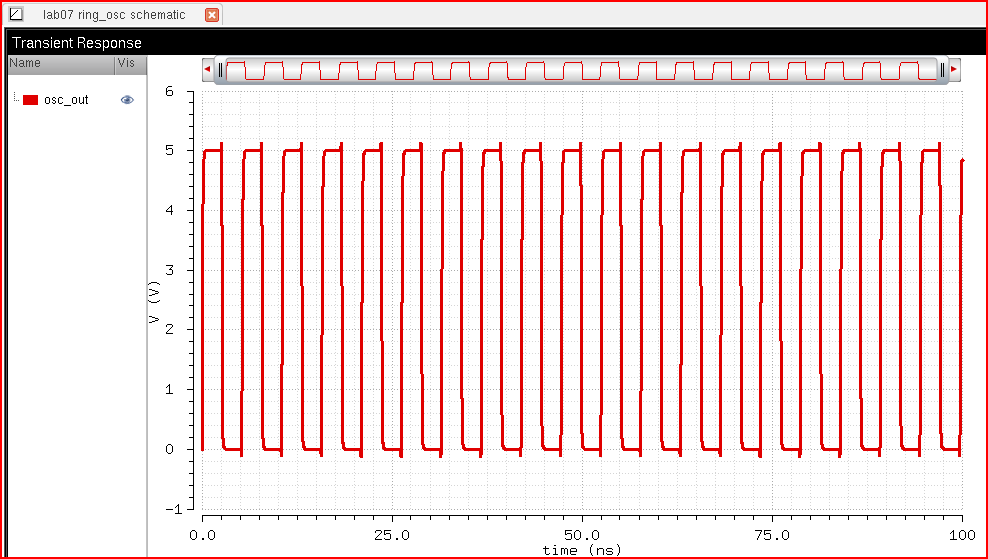Click the window icon left of the tab
The image size is (988, 559).
(x=15, y=15)
